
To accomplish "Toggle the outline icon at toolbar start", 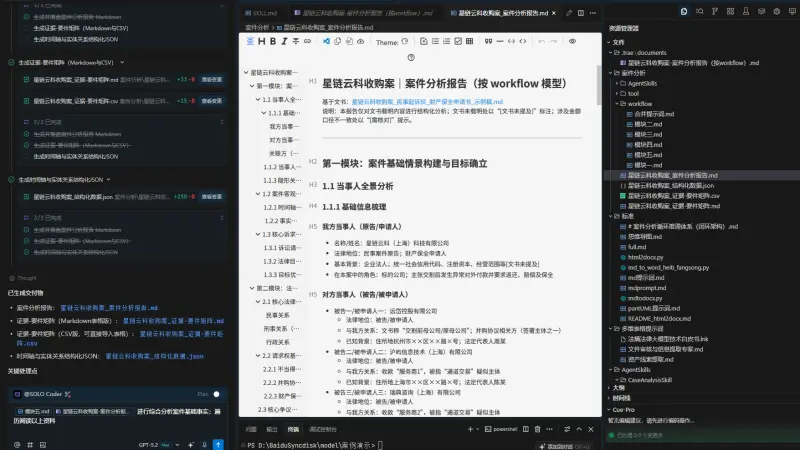I will [250, 41].
